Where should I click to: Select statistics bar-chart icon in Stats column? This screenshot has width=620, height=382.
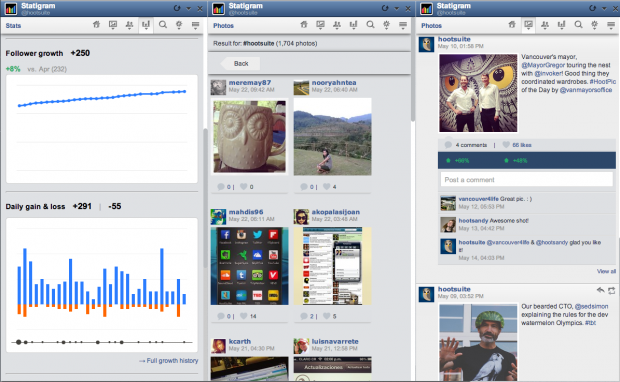click(x=146, y=25)
